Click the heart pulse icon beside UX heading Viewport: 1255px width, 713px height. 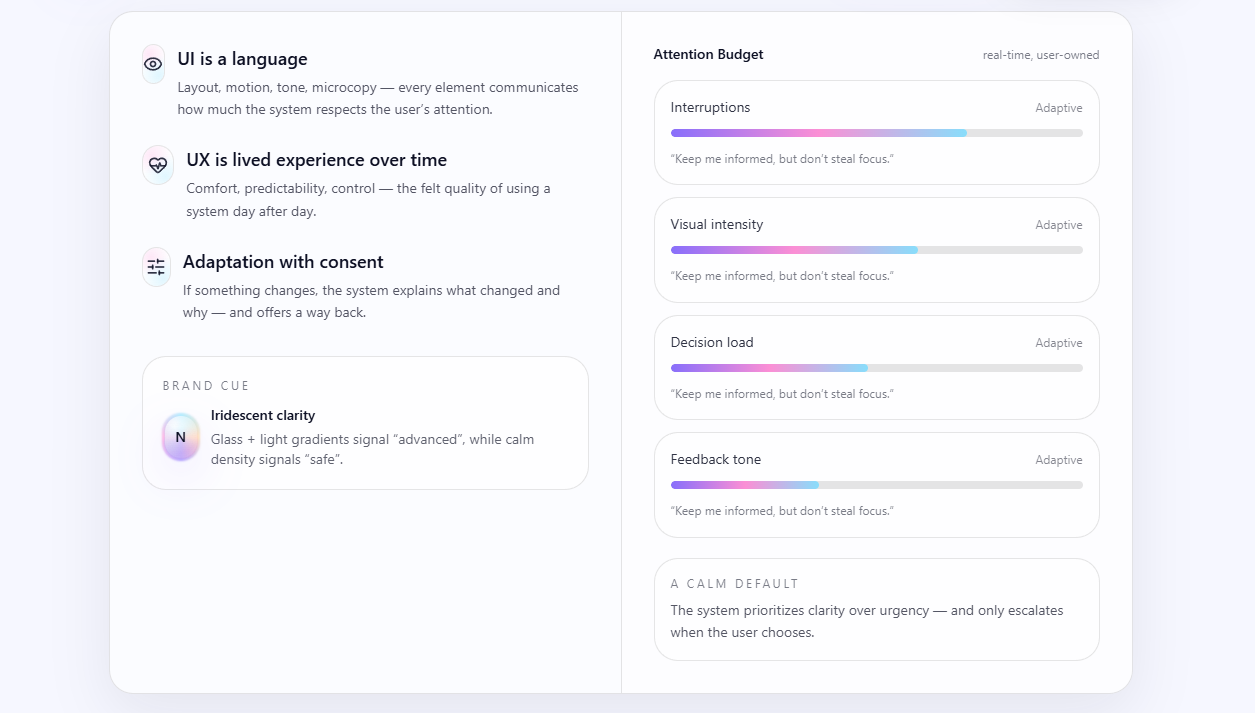158,165
